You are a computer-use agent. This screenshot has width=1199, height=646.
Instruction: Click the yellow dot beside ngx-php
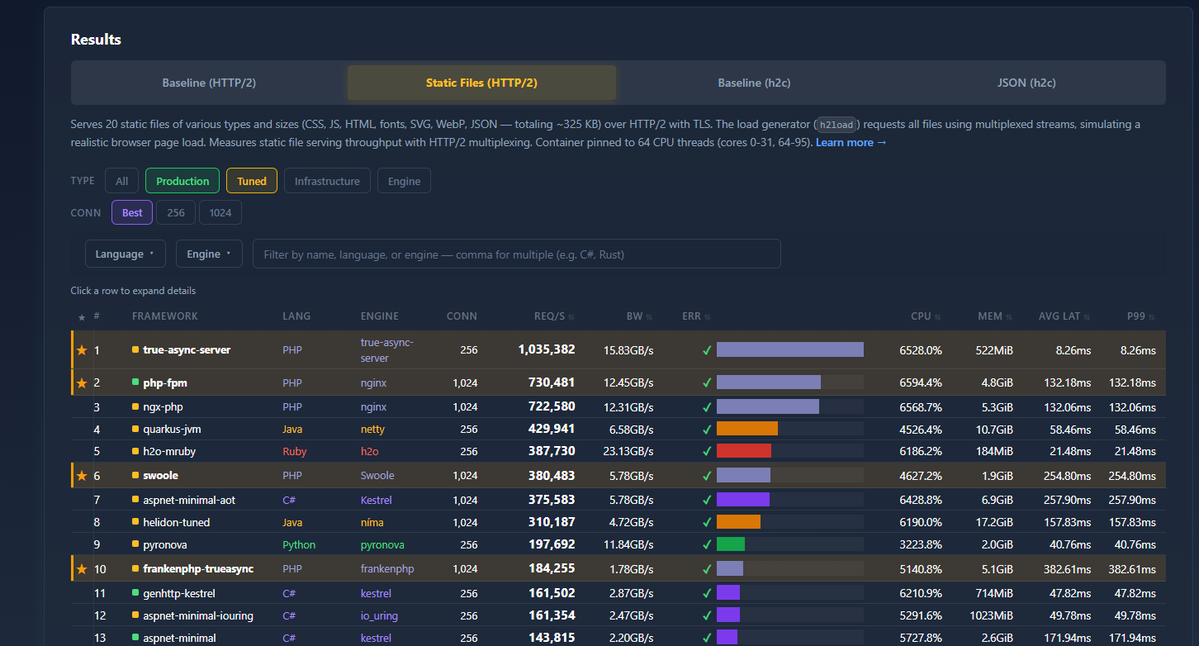[x=135, y=407]
